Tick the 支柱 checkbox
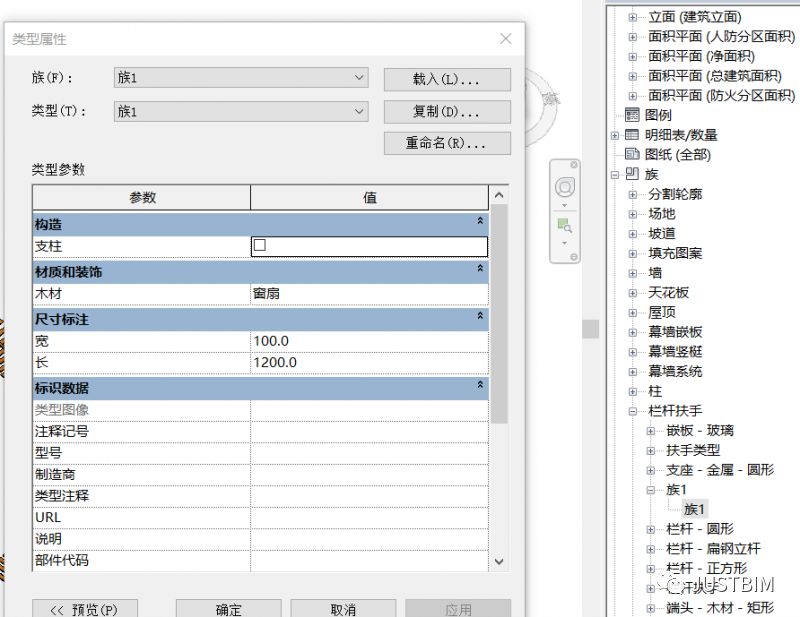Screen dimensions: 800x617 (x=260, y=245)
